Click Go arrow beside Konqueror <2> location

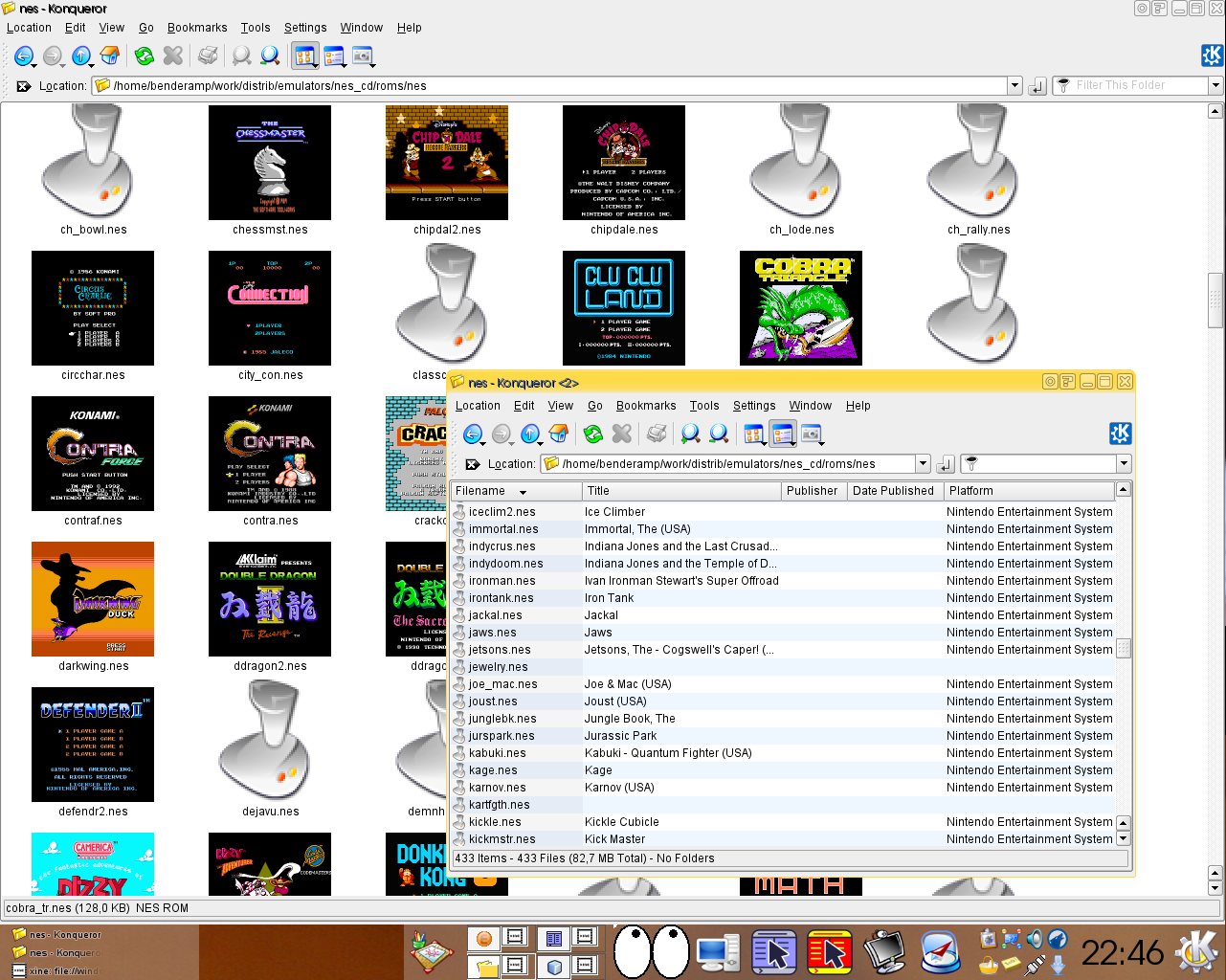click(x=945, y=464)
